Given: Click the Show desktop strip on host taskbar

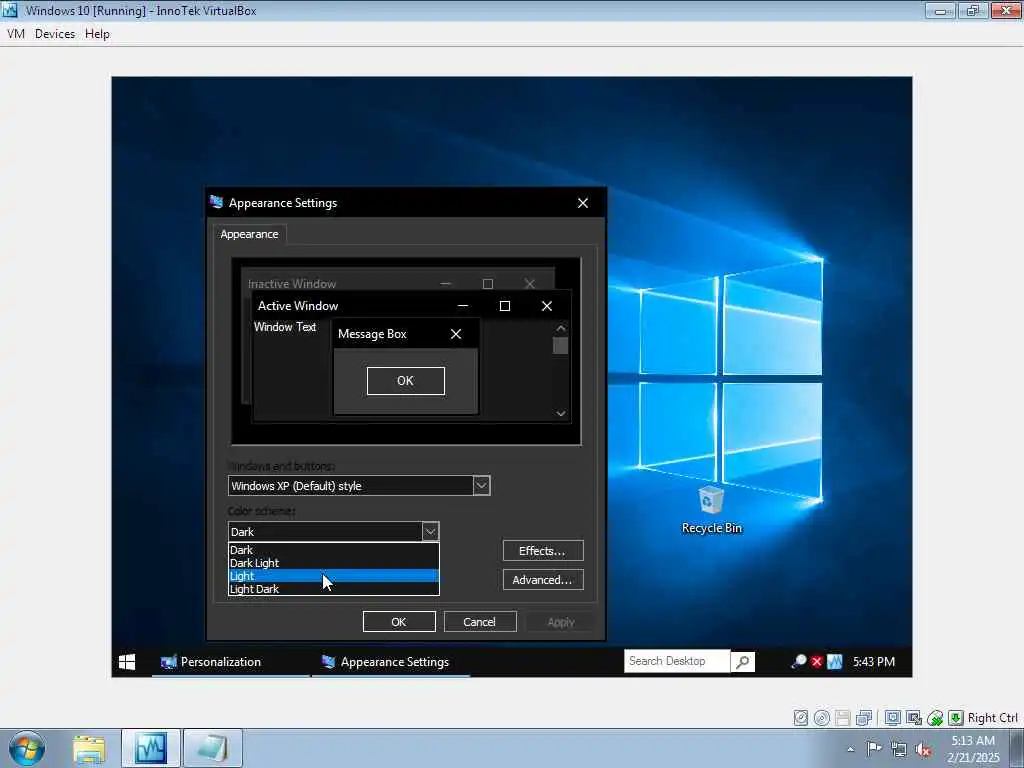Looking at the screenshot, I should (x=1017, y=748).
